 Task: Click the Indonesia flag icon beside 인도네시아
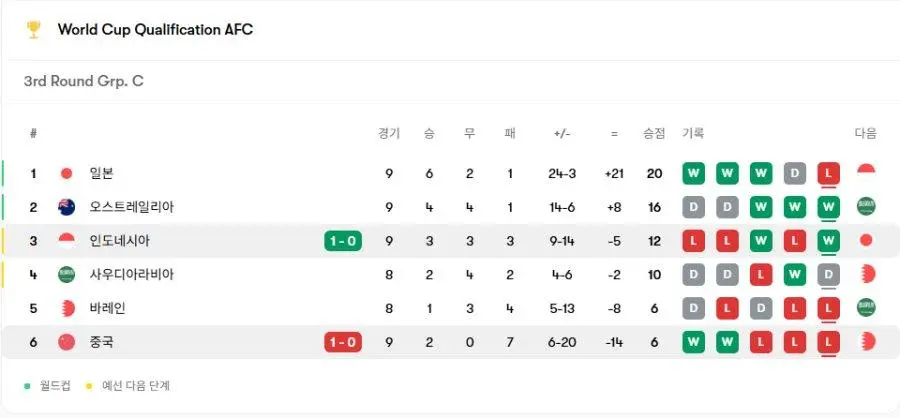[x=67, y=241]
